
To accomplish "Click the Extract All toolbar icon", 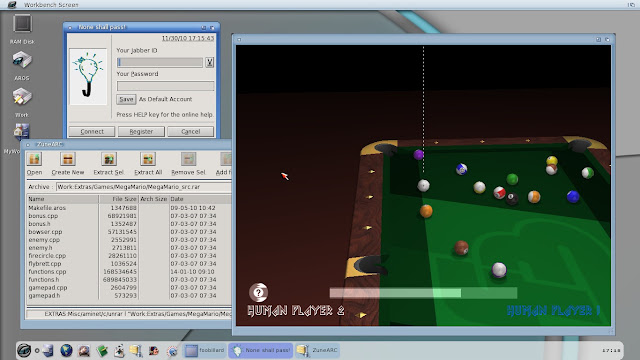I will [x=148, y=159].
